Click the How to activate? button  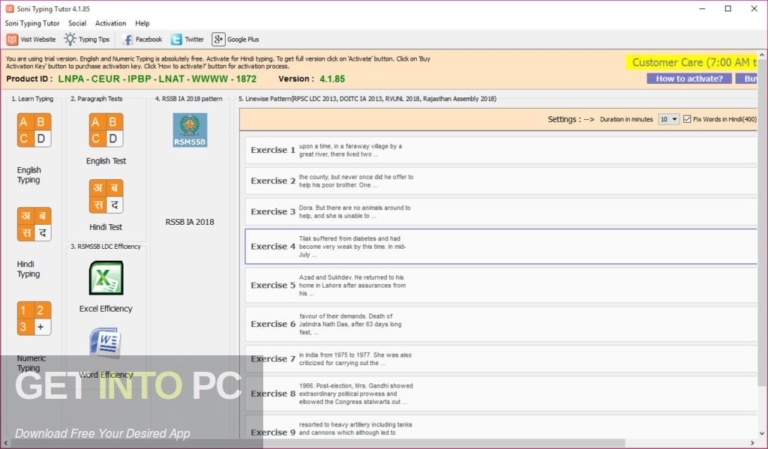click(689, 78)
